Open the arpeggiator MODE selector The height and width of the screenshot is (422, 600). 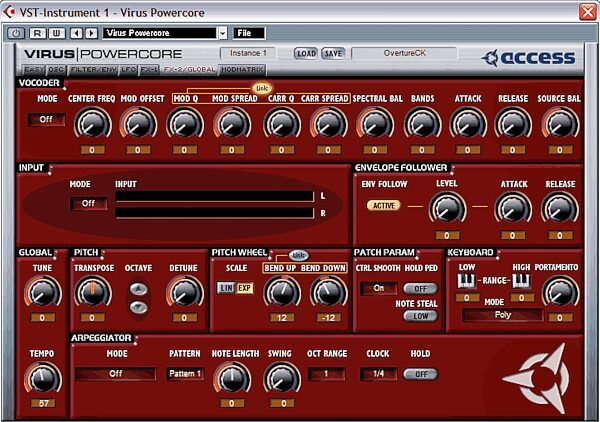pos(116,374)
